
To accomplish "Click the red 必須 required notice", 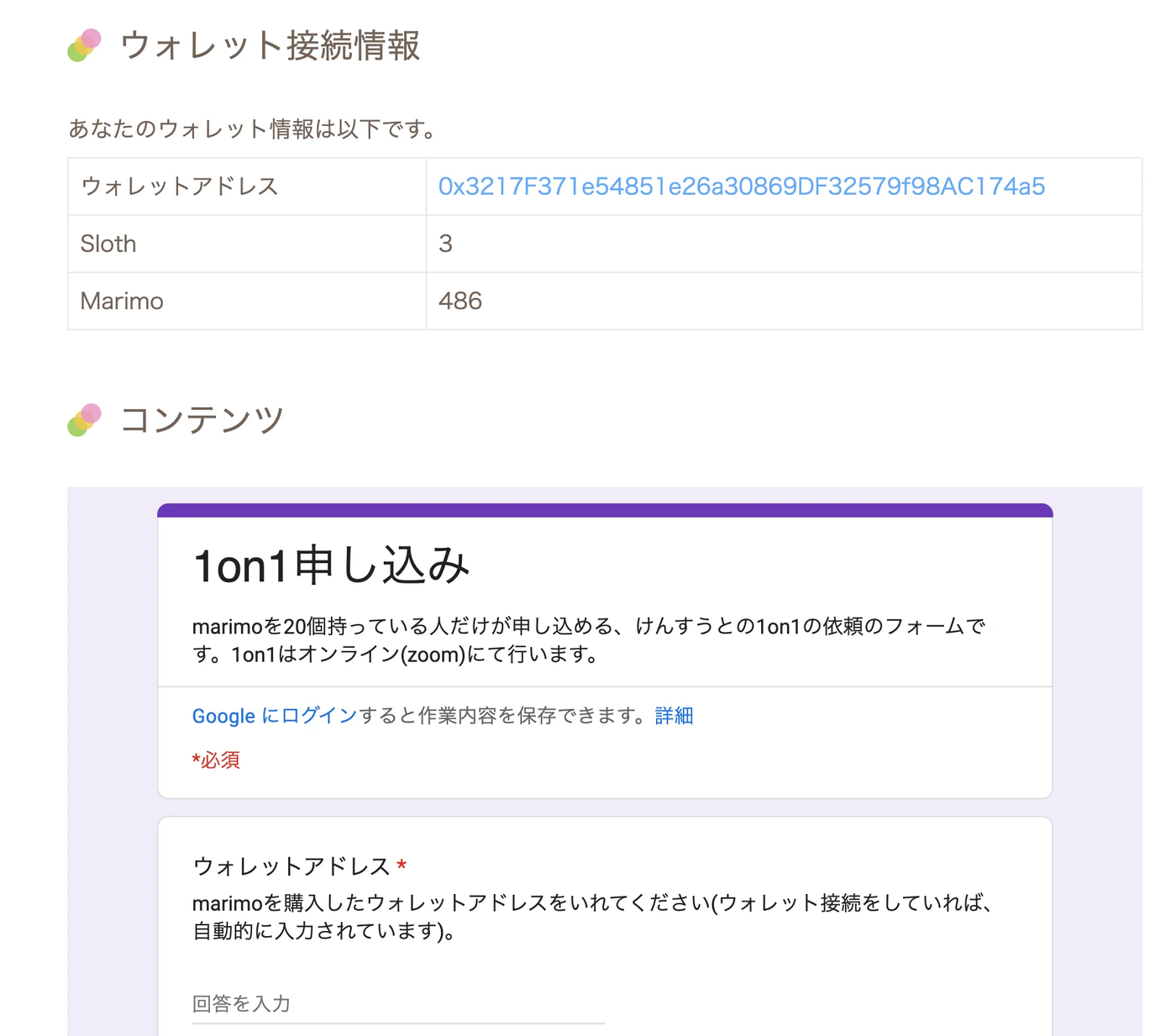I will click(217, 760).
